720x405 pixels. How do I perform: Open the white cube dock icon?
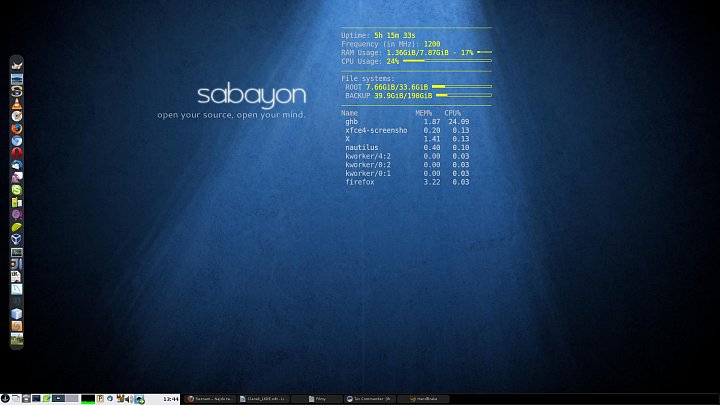[x=17, y=314]
